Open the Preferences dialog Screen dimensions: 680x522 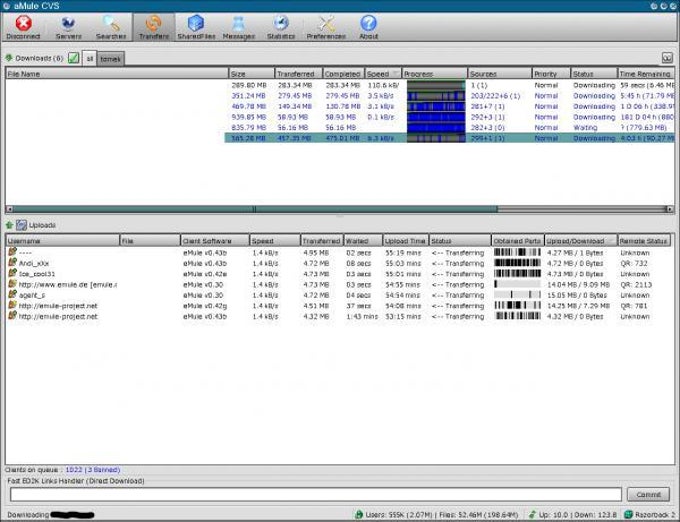click(326, 27)
